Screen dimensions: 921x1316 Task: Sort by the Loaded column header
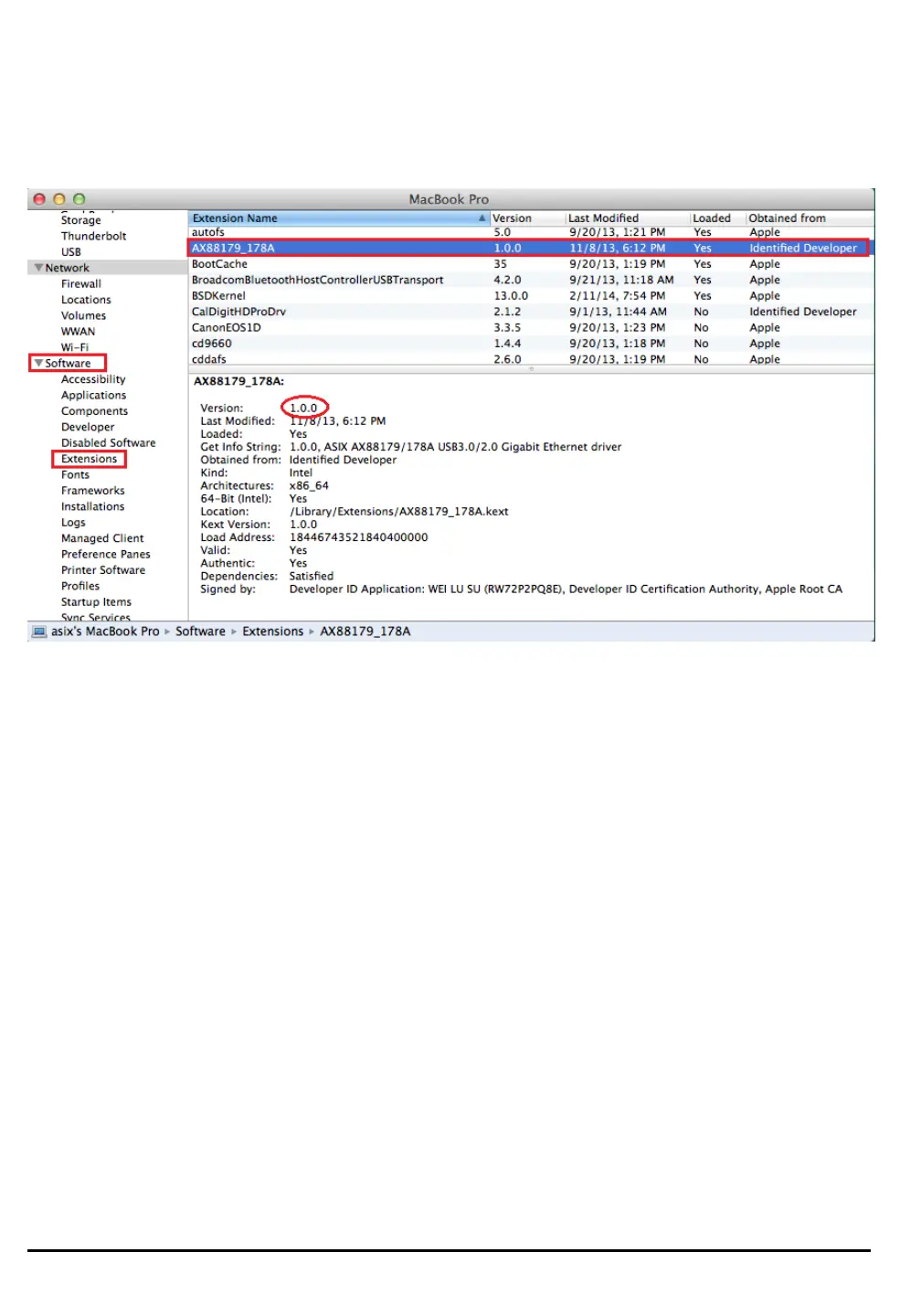717,218
